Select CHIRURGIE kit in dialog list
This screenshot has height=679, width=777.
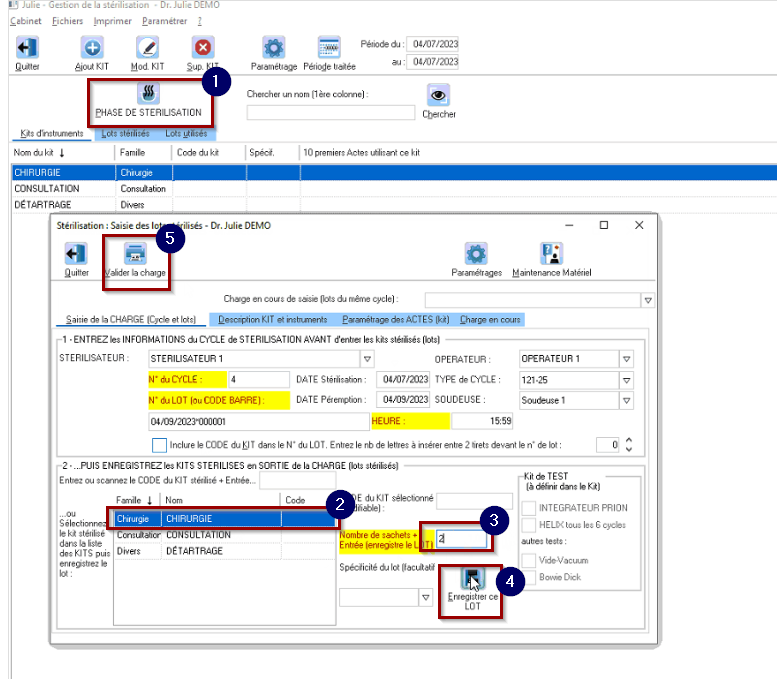tap(225, 518)
